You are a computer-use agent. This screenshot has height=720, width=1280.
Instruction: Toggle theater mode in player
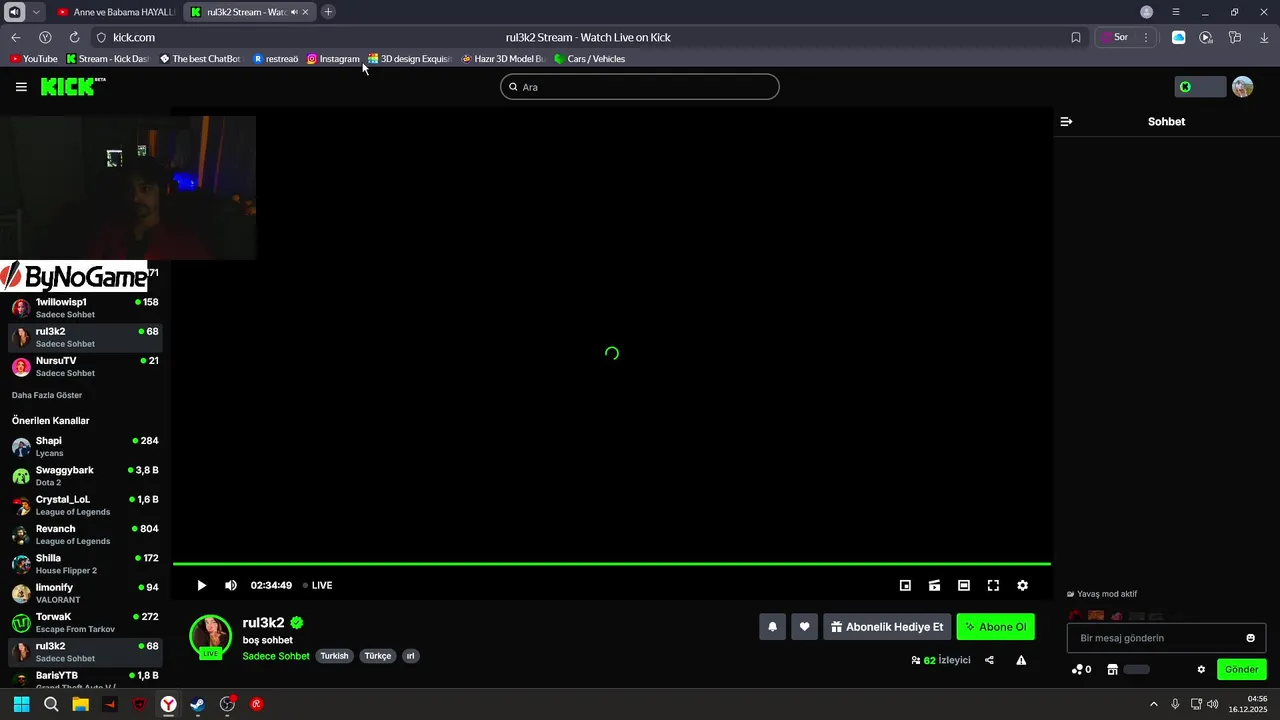[x=964, y=586]
